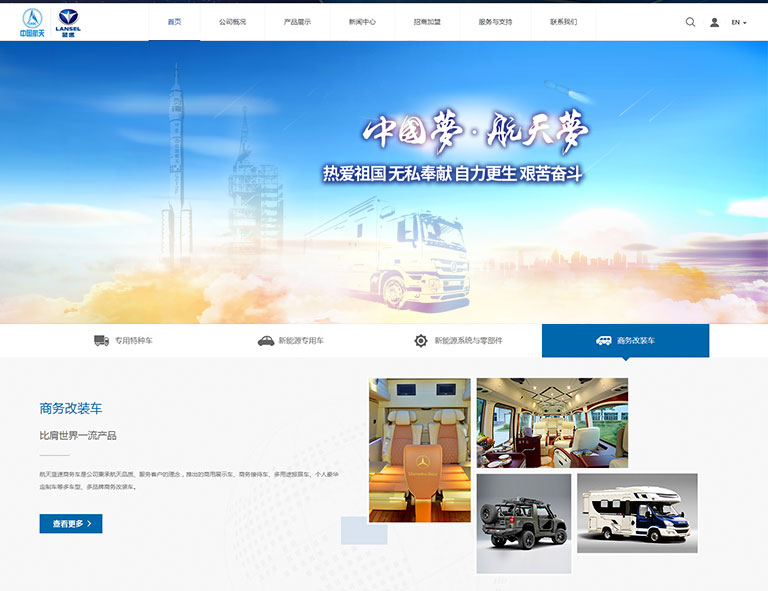Go to 产品展示 in navigation
The height and width of the screenshot is (591, 768).
(x=297, y=22)
